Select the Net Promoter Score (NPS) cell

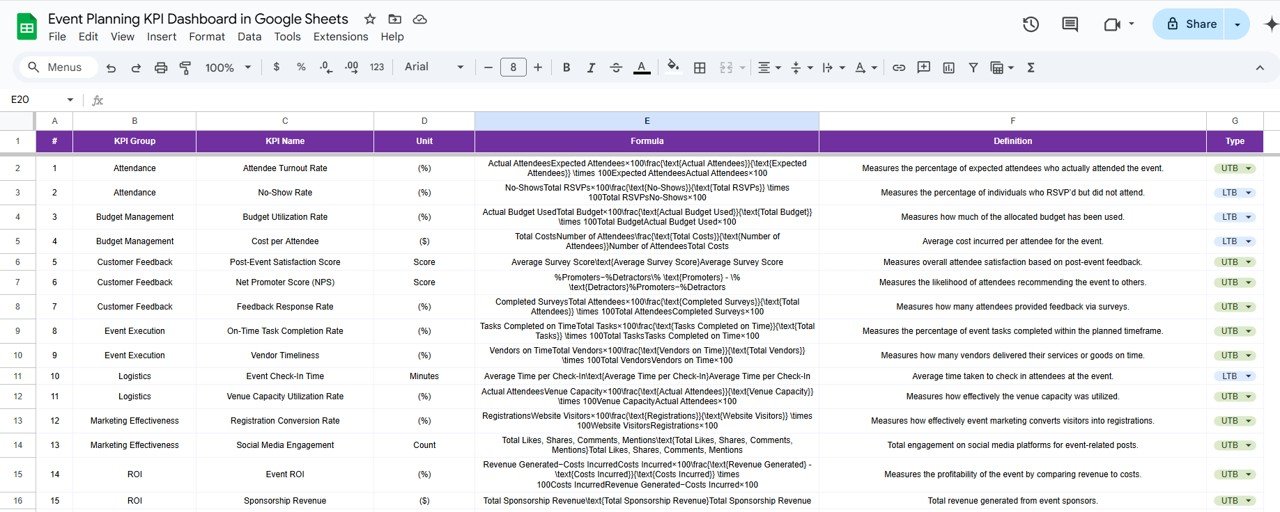pos(285,282)
